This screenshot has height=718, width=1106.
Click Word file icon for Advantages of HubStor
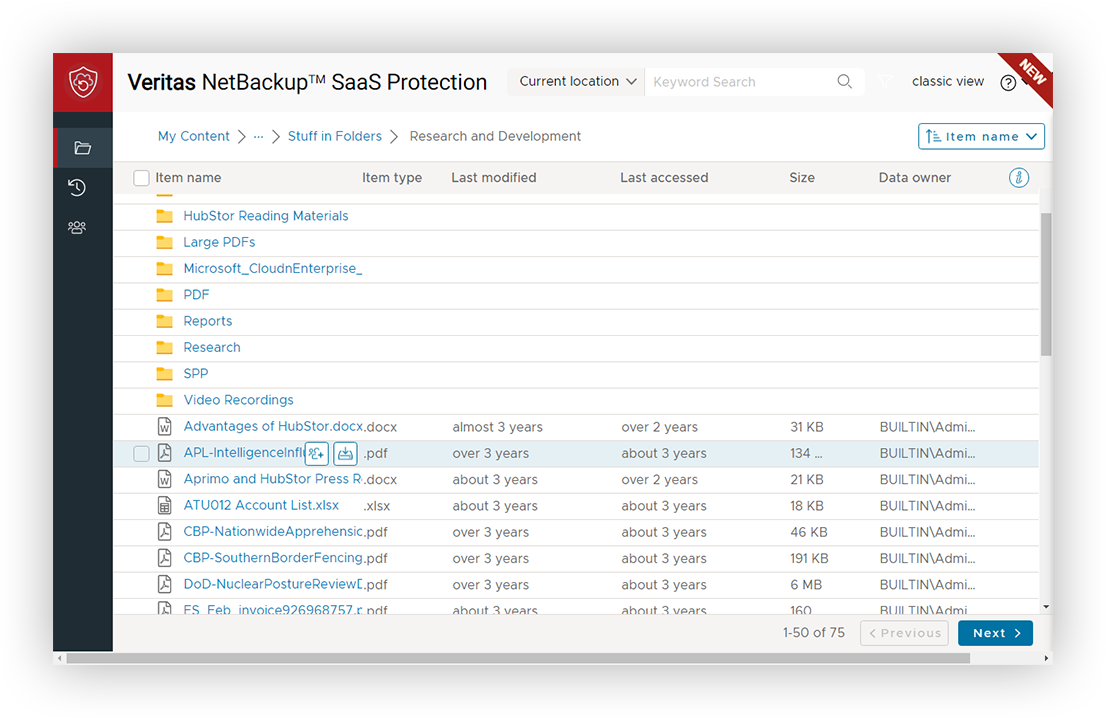[x=164, y=427]
